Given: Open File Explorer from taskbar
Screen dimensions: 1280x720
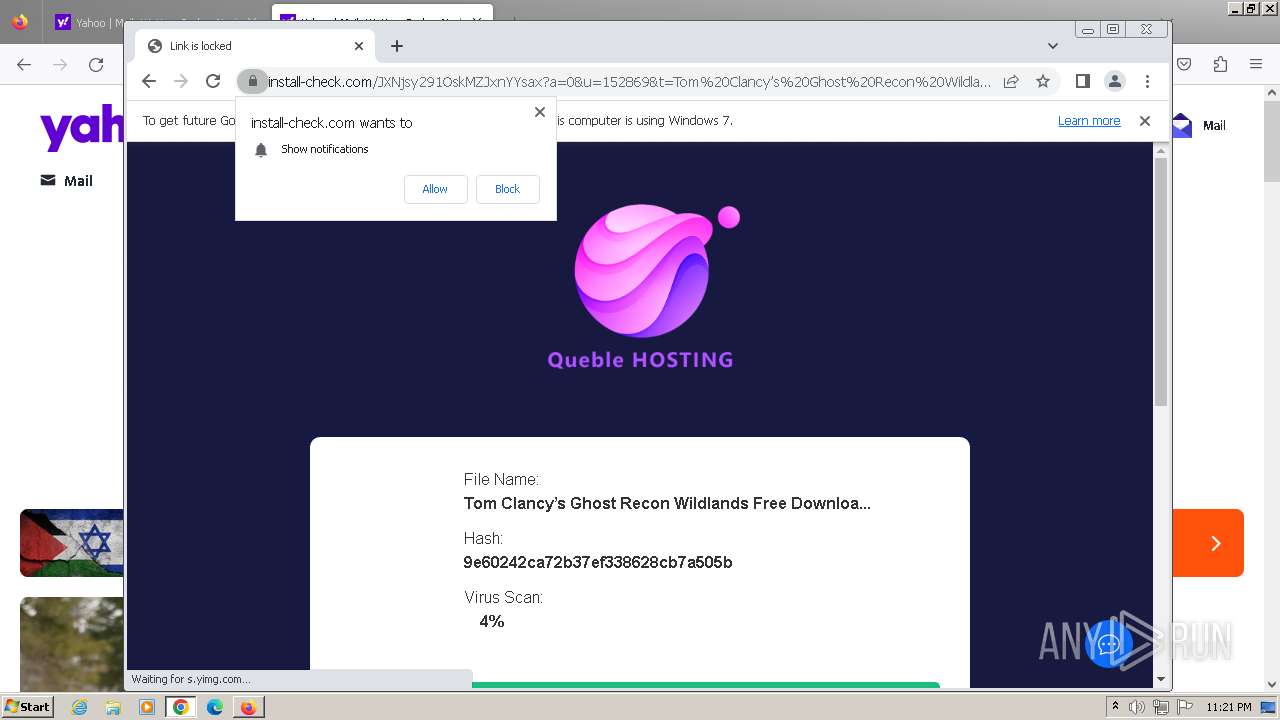Looking at the screenshot, I should pyautogui.click(x=113, y=707).
